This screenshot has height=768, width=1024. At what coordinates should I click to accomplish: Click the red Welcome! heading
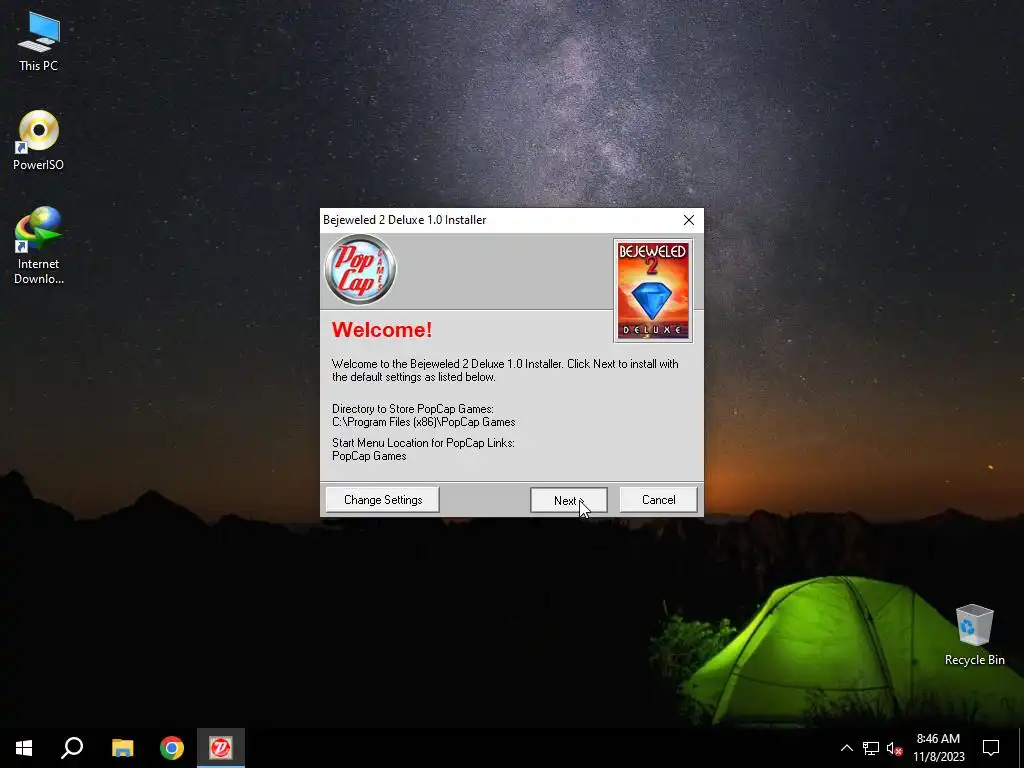pos(382,330)
